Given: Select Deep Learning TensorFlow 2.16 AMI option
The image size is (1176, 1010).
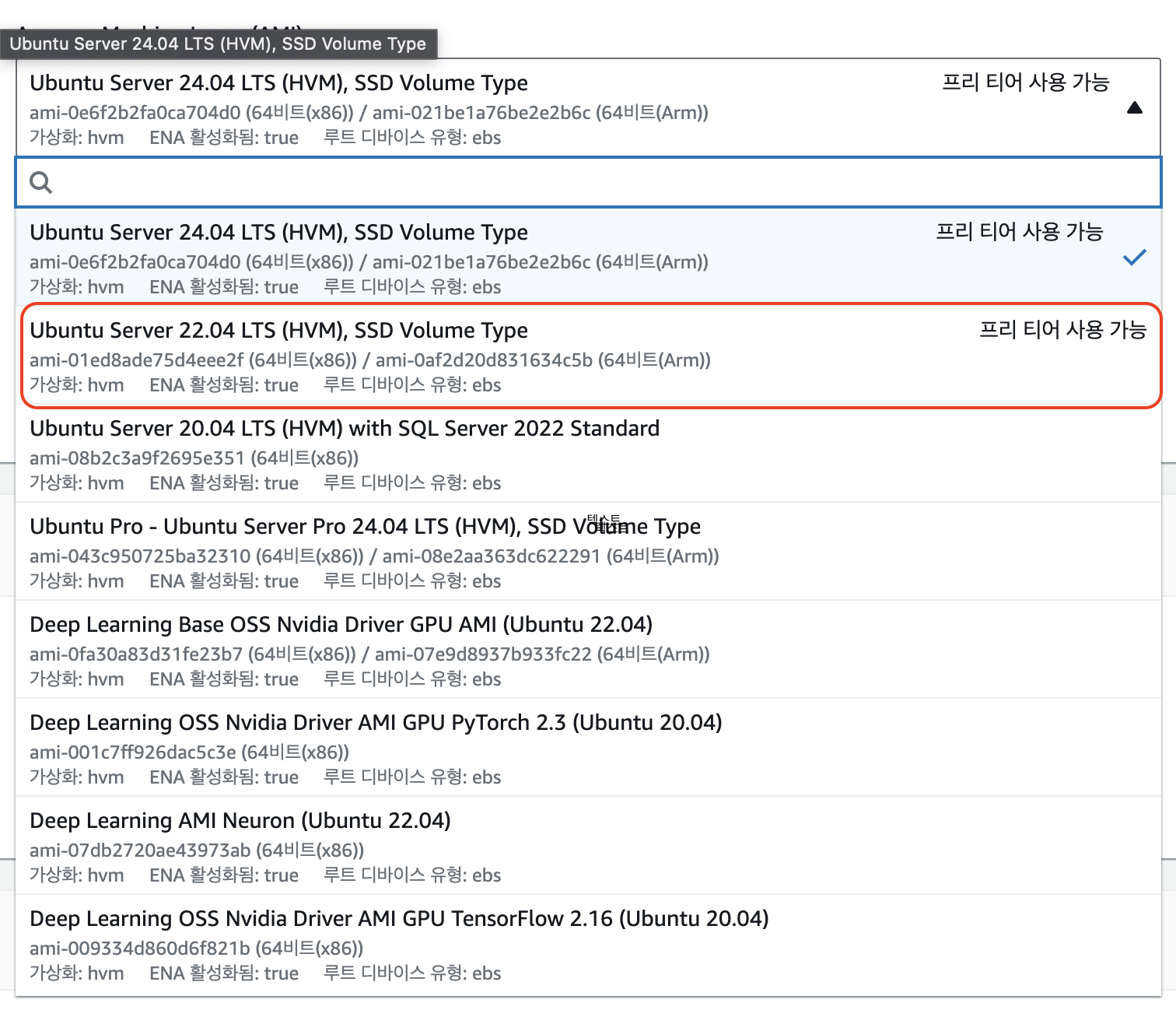Looking at the screenshot, I should 588,943.
